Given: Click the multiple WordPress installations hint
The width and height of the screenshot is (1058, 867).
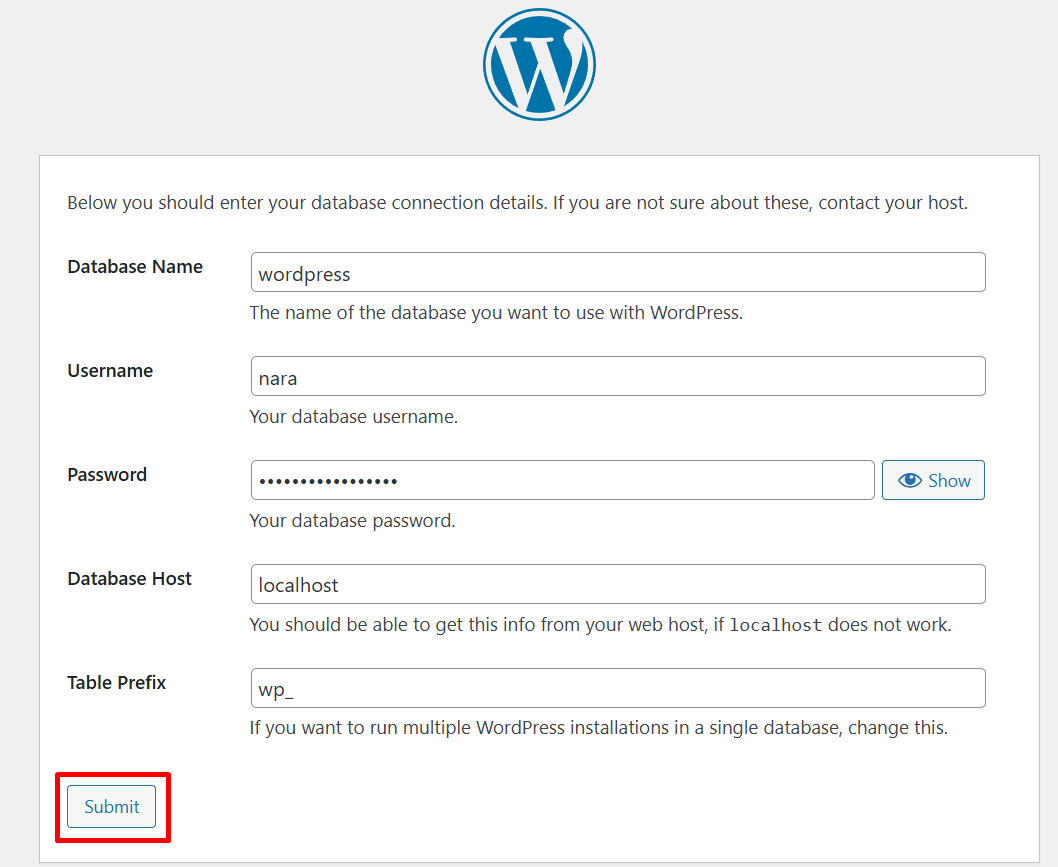Looking at the screenshot, I should pyautogui.click(x=598, y=728).
